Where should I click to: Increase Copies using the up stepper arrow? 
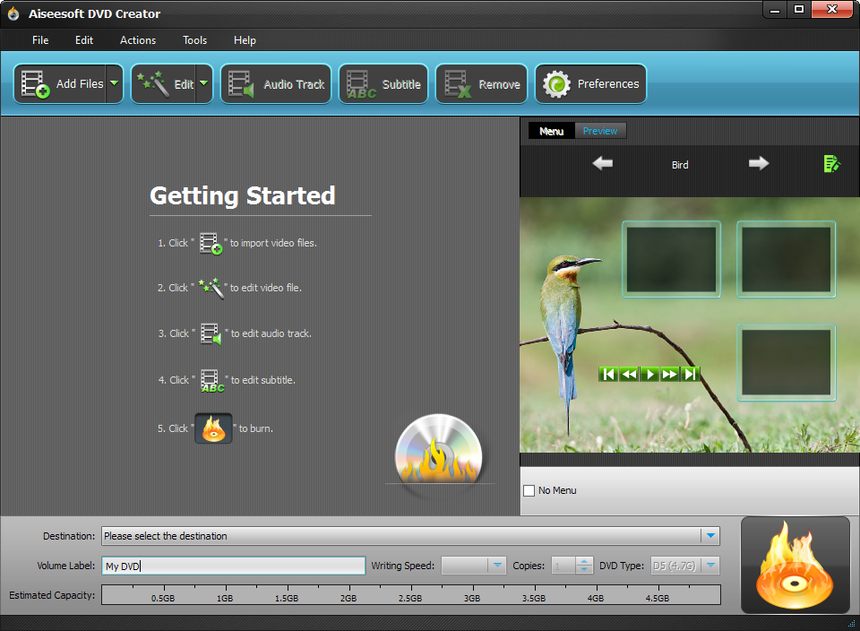pyautogui.click(x=583, y=559)
